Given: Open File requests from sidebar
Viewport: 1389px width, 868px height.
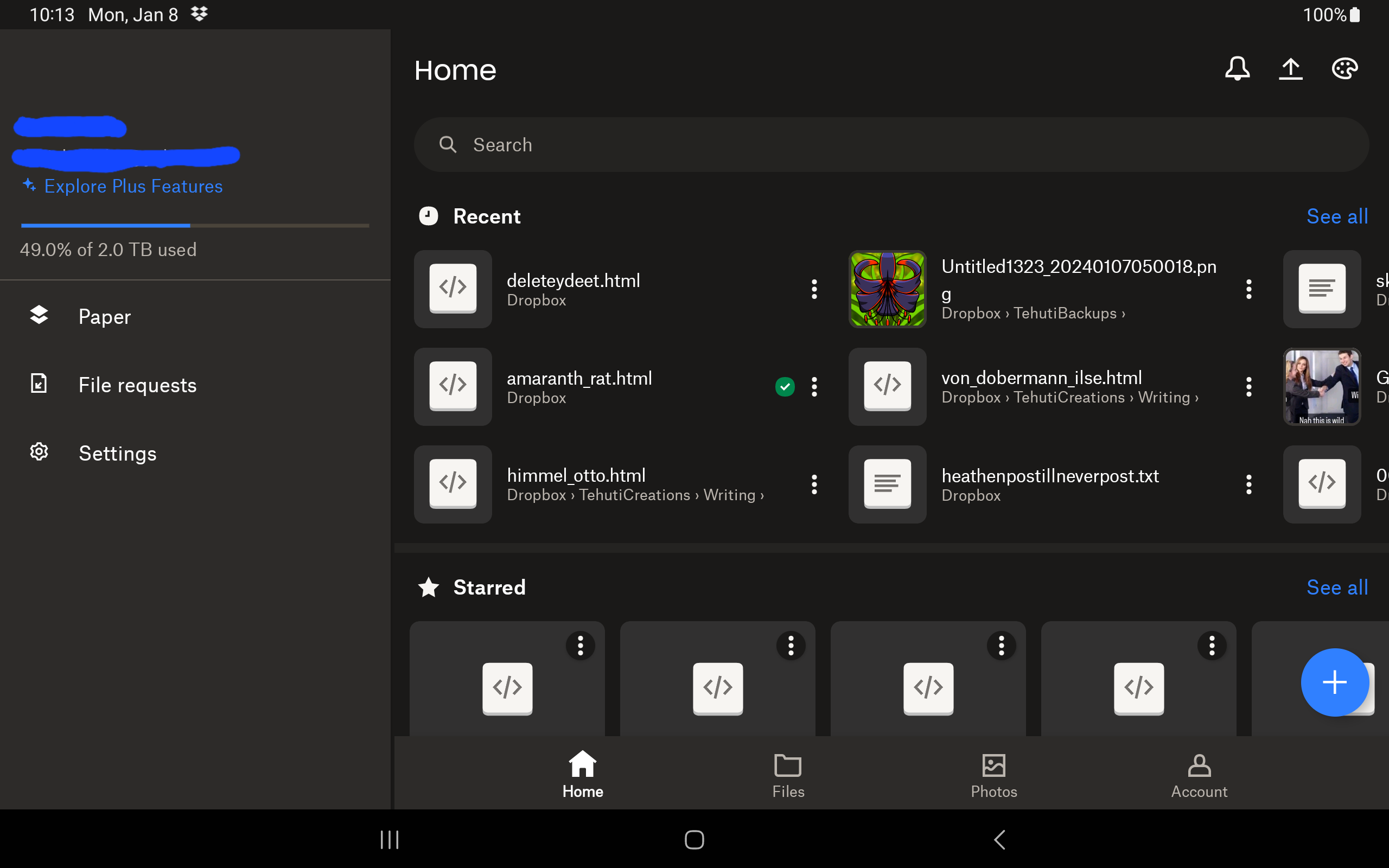Looking at the screenshot, I should click(138, 384).
